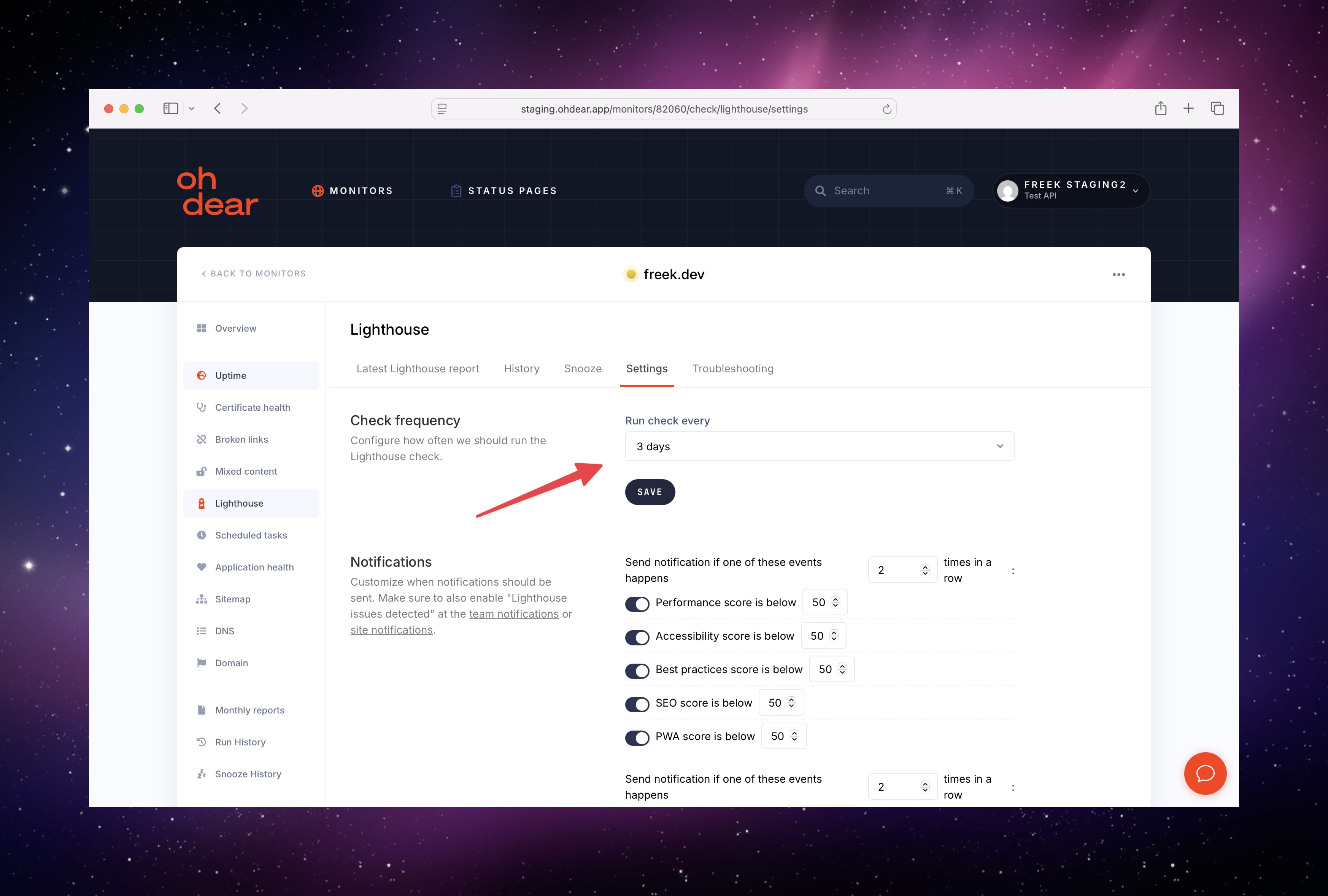This screenshot has width=1328, height=896.
Task: Open the chat support bubble
Action: 1205,774
